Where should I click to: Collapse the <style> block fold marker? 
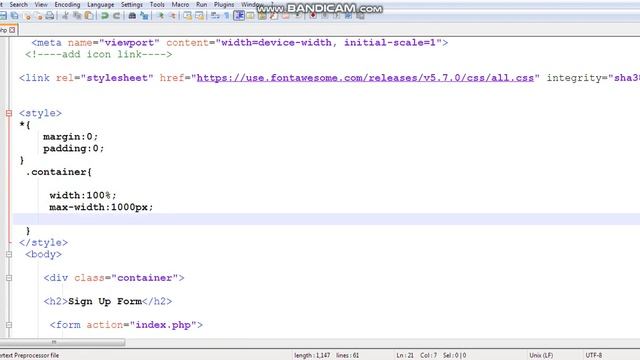(x=9, y=113)
